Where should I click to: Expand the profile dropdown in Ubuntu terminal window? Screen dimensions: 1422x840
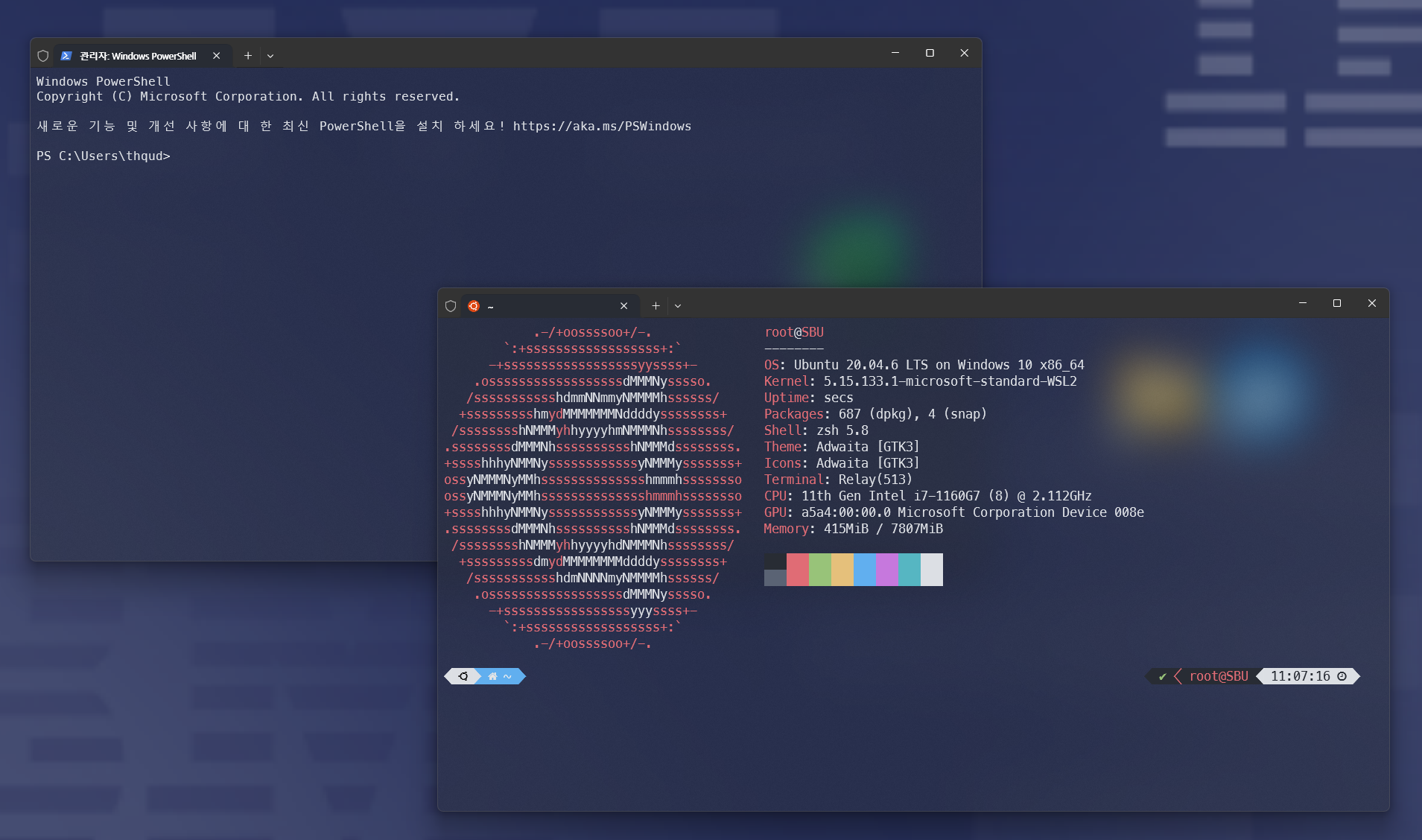click(678, 306)
